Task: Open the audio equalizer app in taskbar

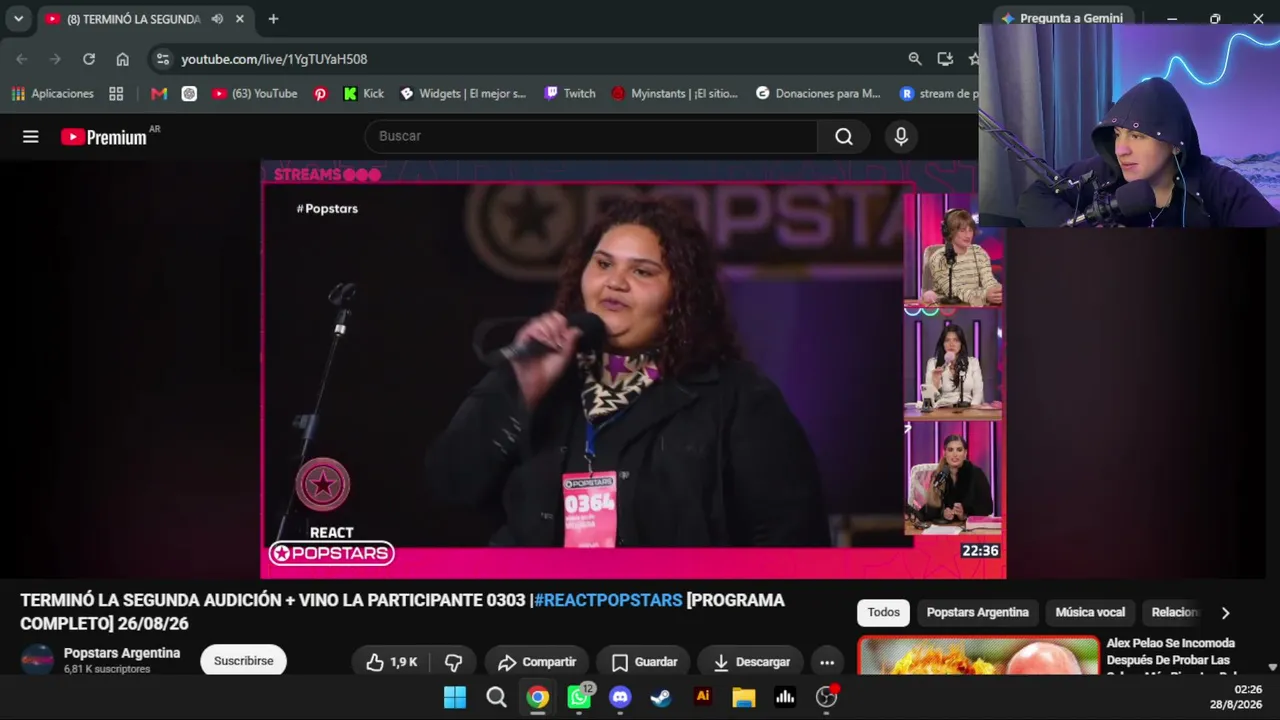Action: click(785, 697)
